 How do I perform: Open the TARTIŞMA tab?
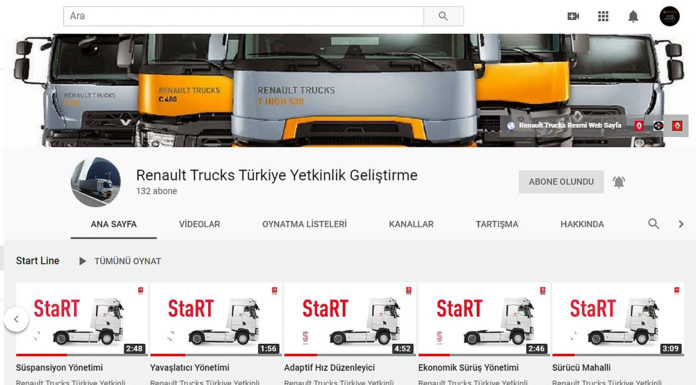tap(497, 224)
